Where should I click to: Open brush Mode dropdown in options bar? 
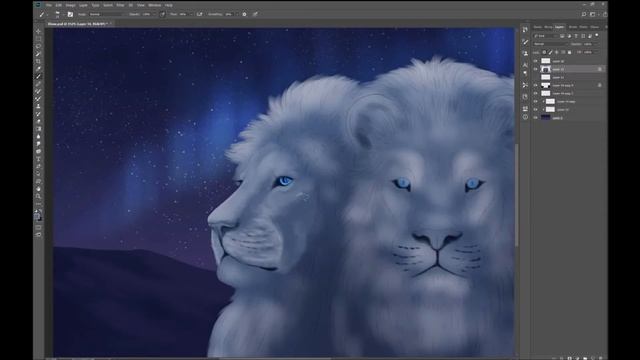click(107, 14)
